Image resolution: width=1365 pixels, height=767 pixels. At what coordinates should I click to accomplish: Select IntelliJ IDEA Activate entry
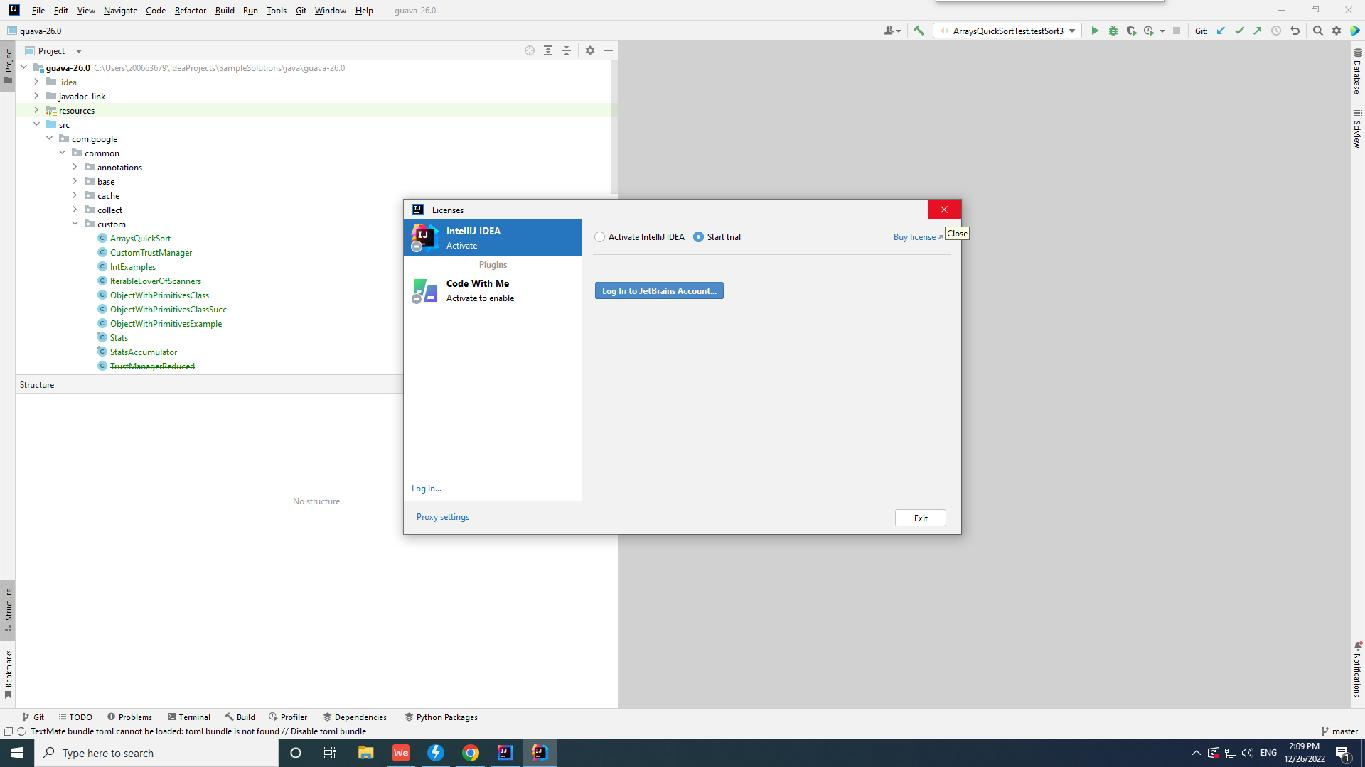[493, 238]
